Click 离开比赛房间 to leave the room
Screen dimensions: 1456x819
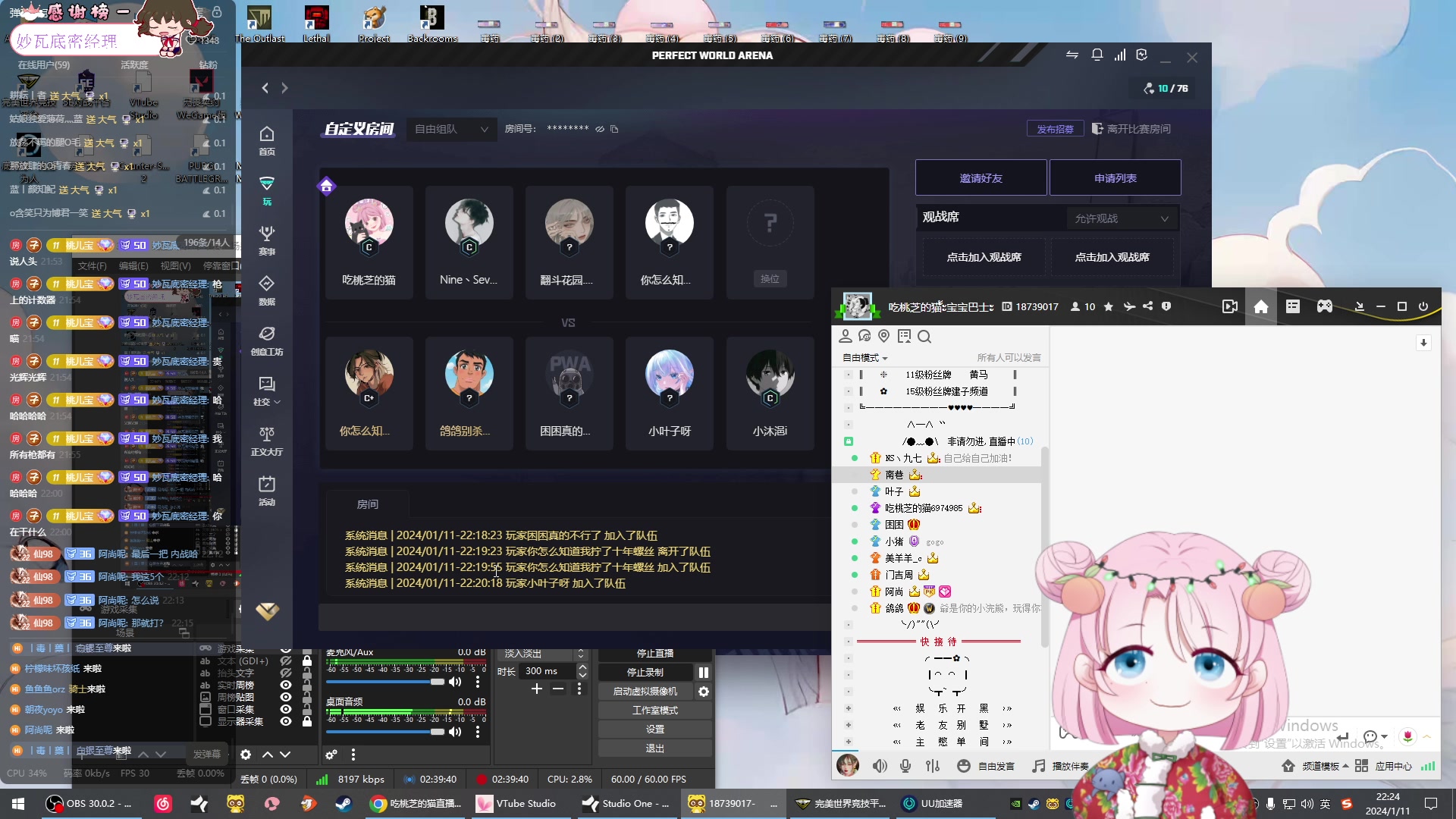pyautogui.click(x=1131, y=129)
